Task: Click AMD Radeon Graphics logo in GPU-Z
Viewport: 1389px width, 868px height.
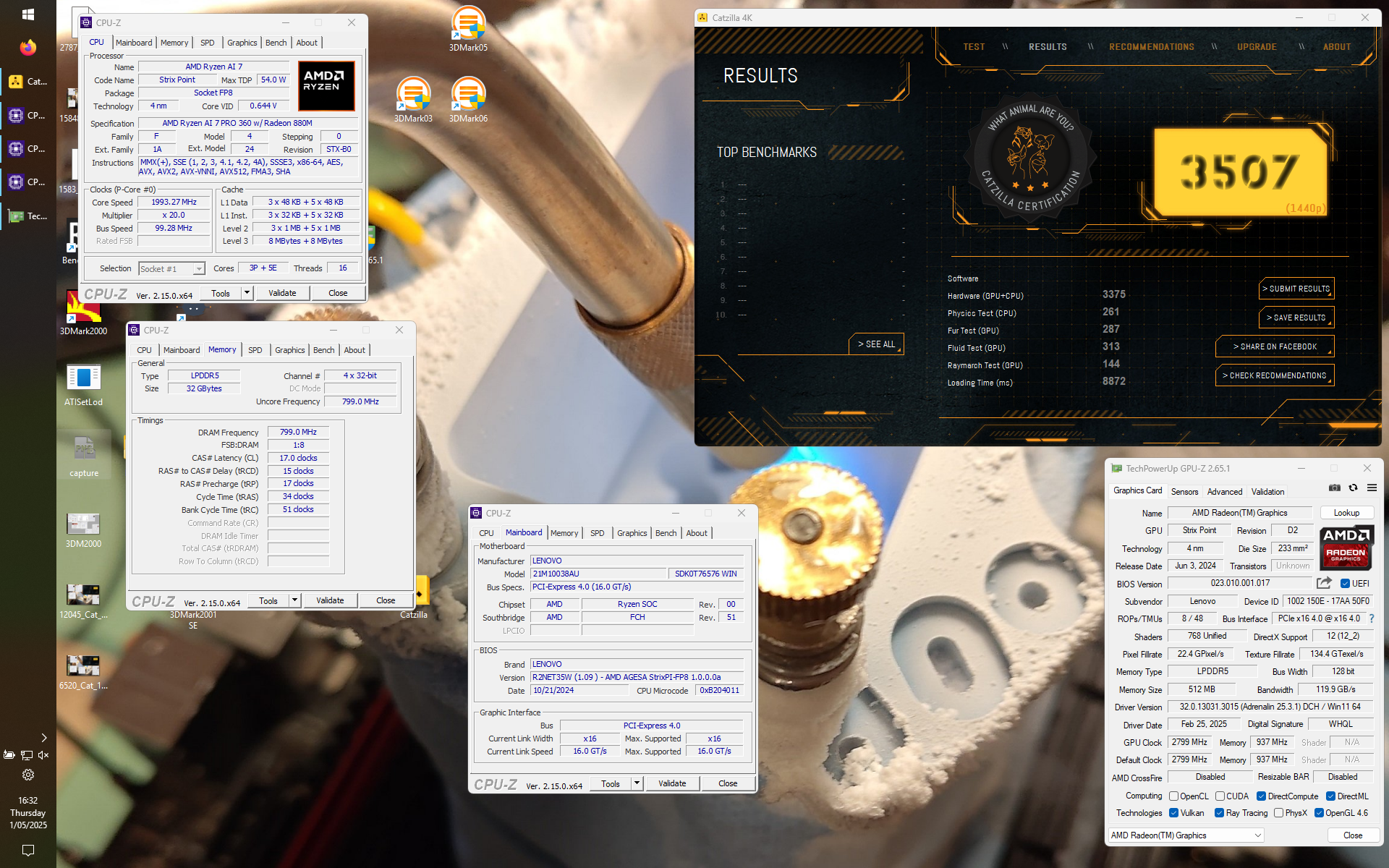Action: [x=1346, y=548]
